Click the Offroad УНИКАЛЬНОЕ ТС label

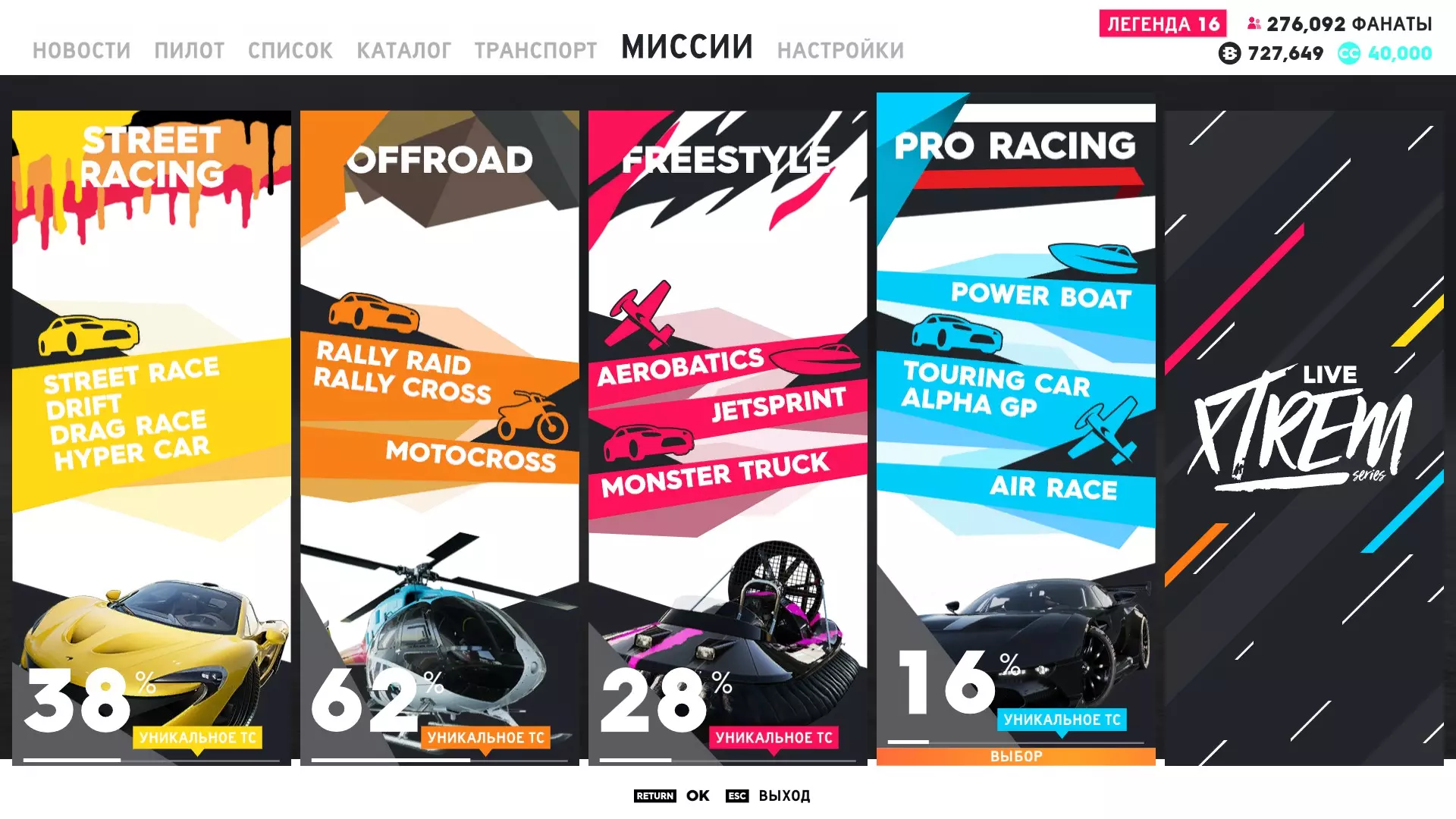485,737
